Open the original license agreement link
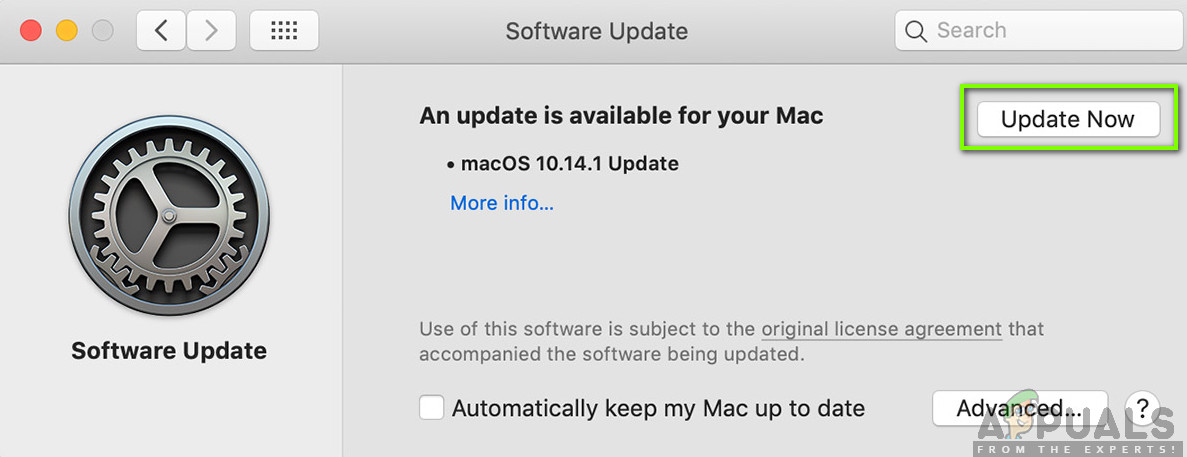Image resolution: width=1187 pixels, height=457 pixels. pyautogui.click(x=881, y=329)
